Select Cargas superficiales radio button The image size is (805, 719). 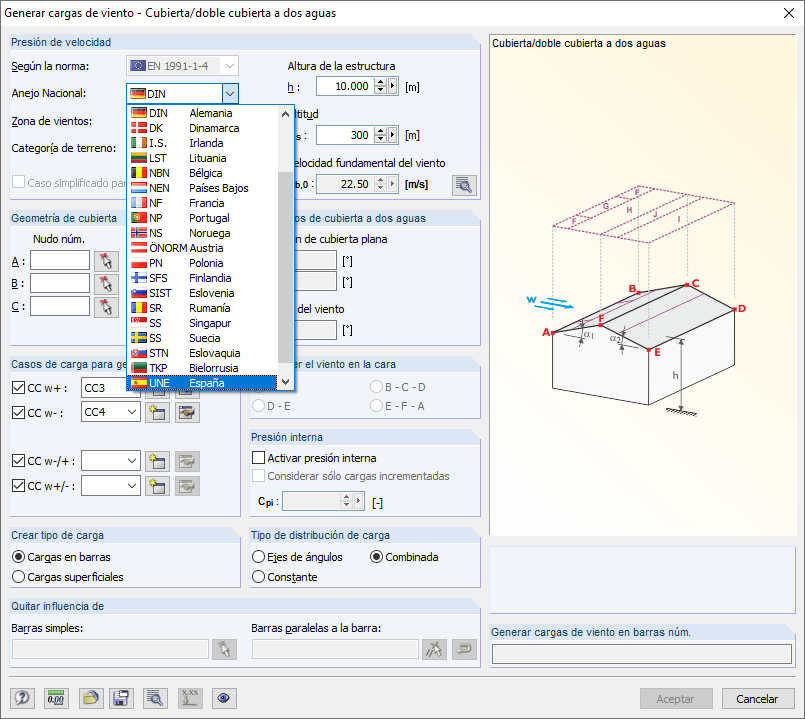click(x=18, y=577)
